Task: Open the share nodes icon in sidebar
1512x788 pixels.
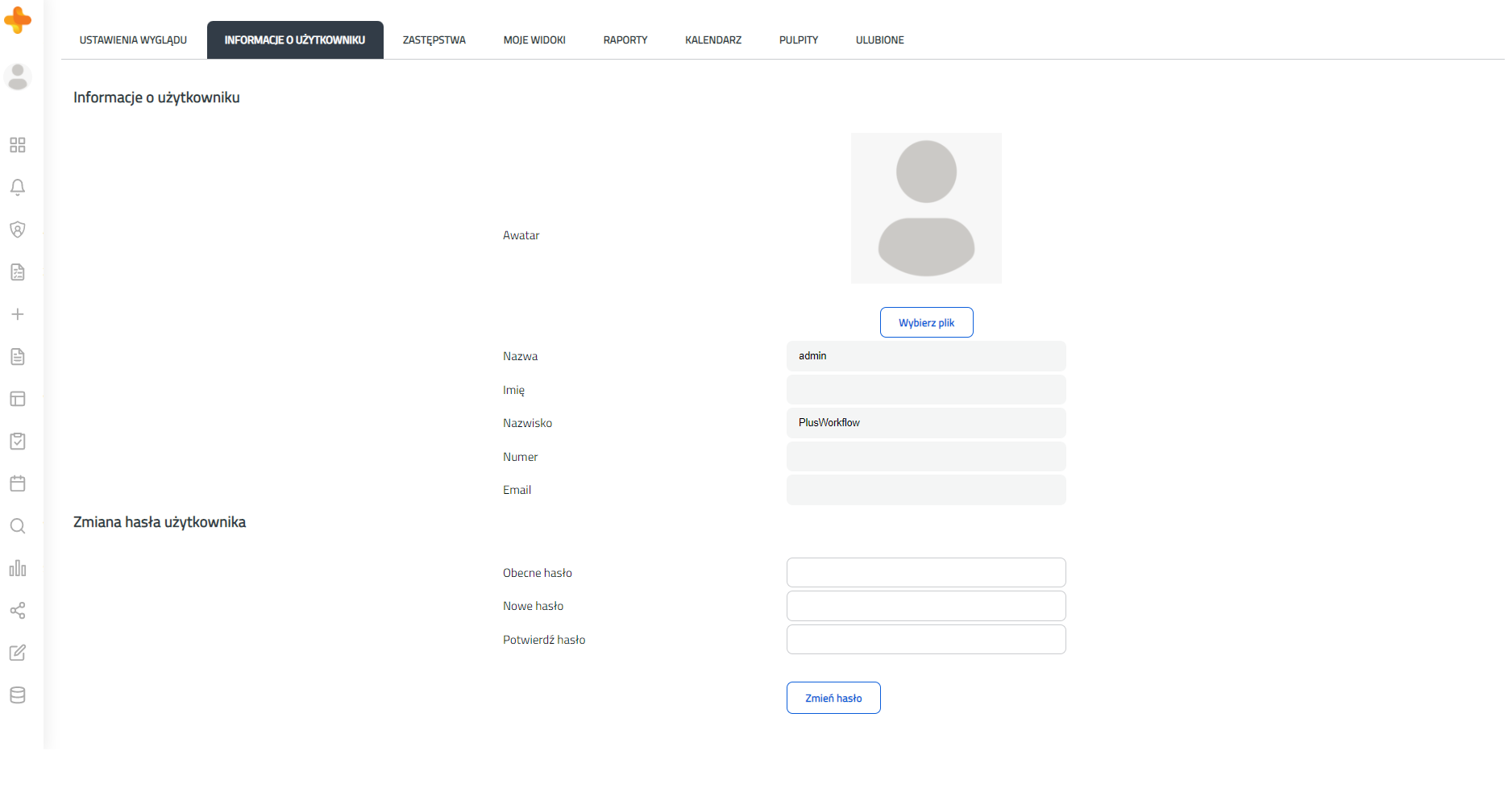Action: (18, 611)
